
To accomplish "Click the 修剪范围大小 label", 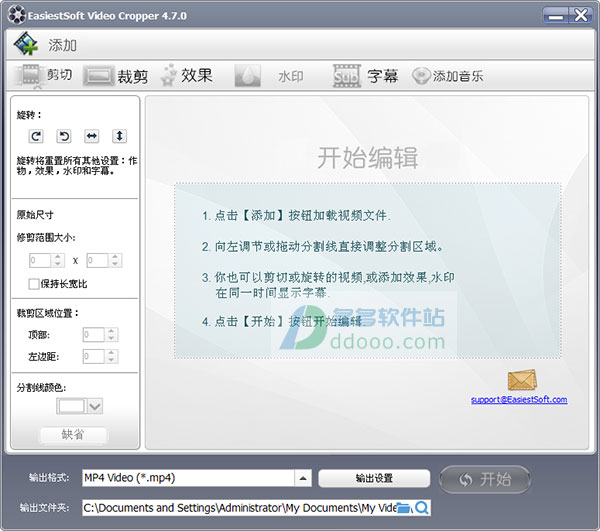I will (x=46, y=238).
